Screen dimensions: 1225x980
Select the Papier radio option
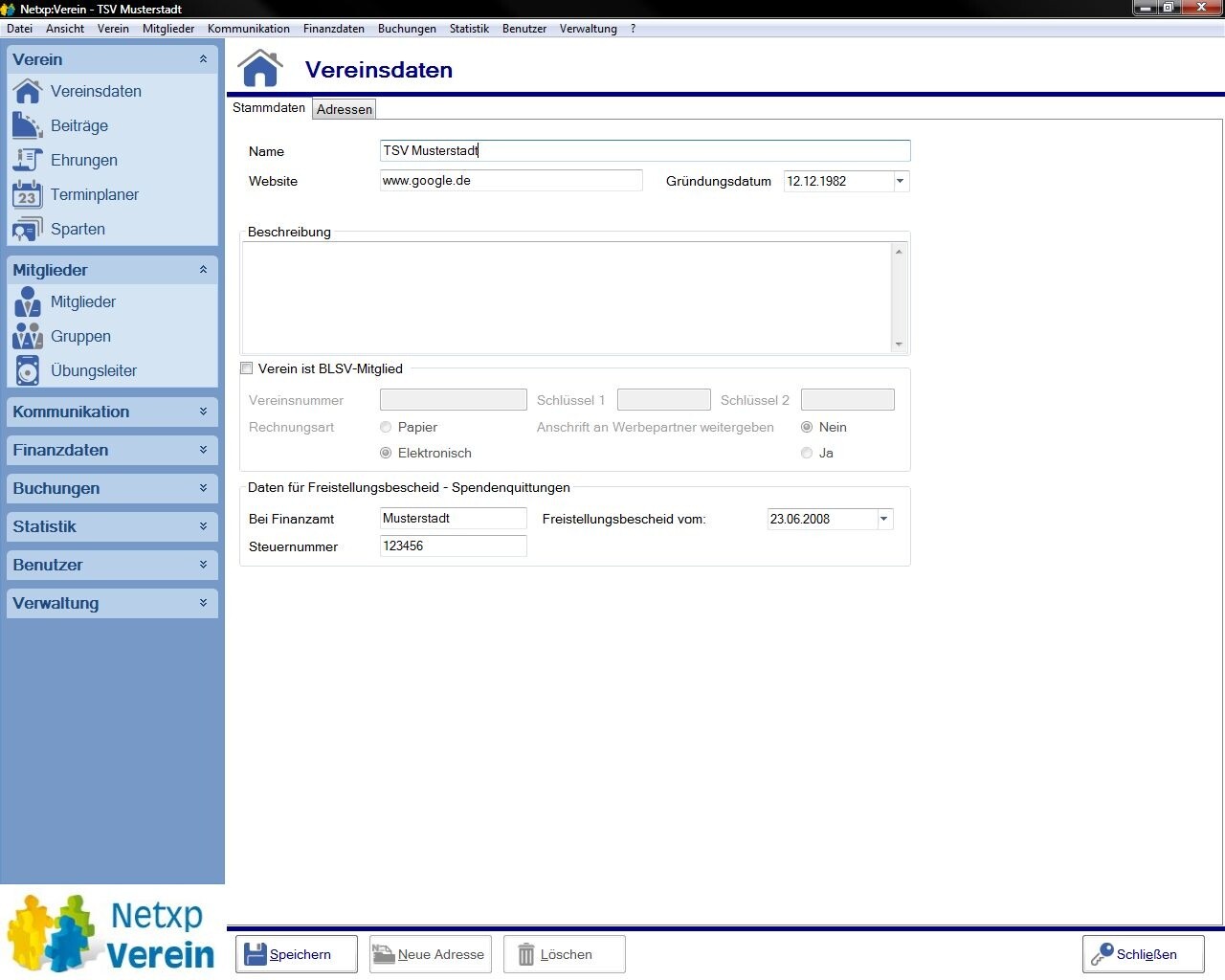[x=386, y=427]
